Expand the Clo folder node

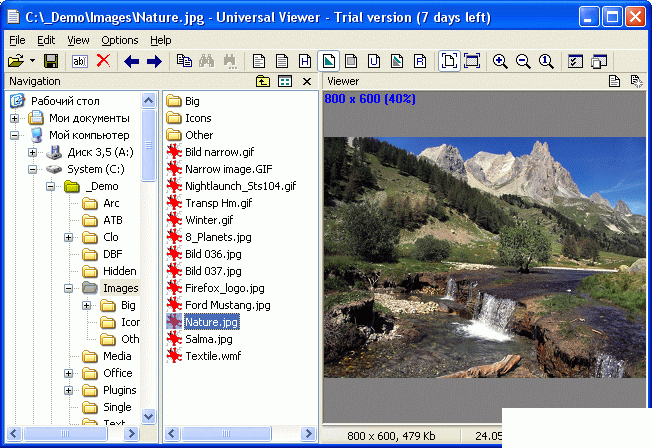(69, 238)
